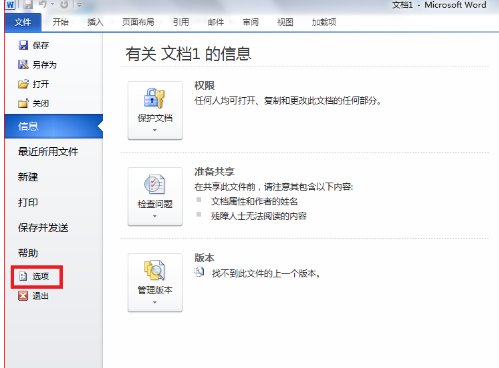Click the 有关 文档1 的信息 page title
This screenshot has height=368, width=499.
coord(188,54)
